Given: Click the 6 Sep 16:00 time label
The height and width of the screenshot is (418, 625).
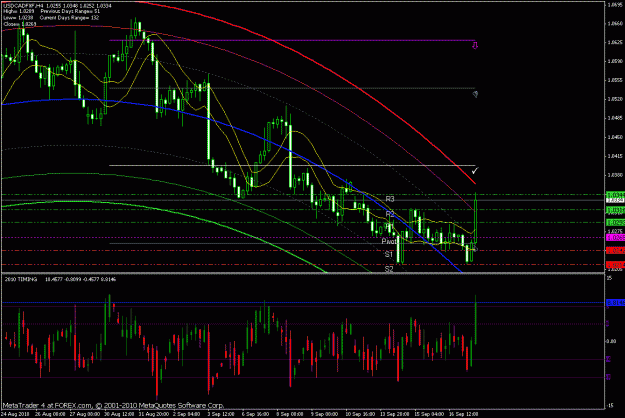Looking at the screenshot, I should click(257, 414).
